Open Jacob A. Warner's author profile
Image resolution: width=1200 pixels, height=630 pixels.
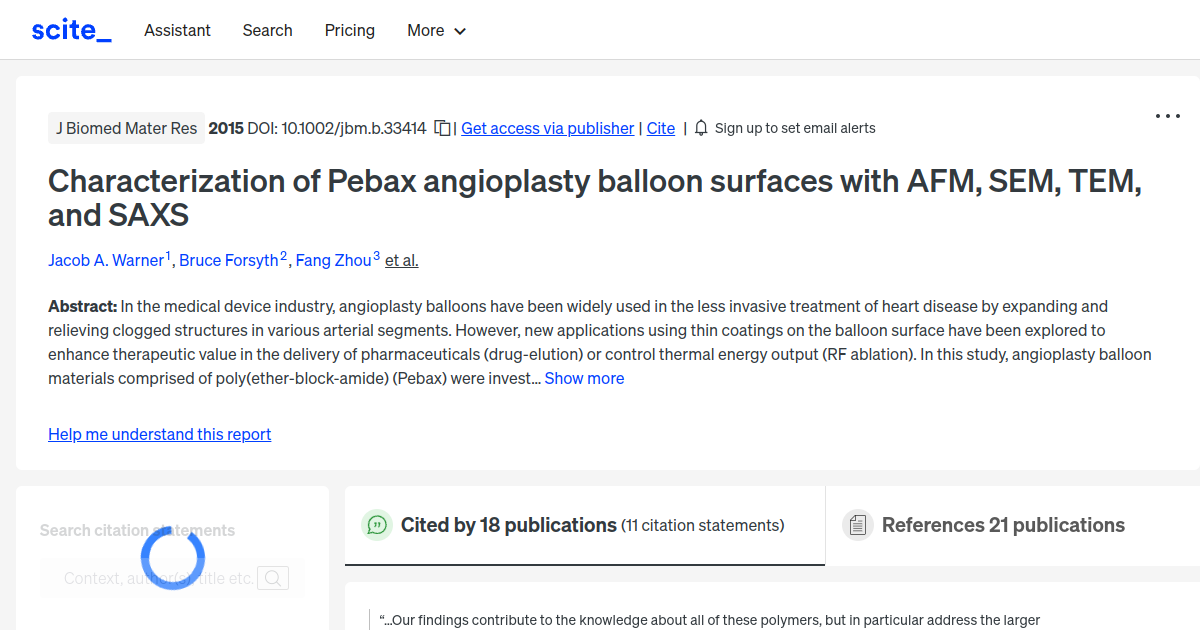[x=106, y=260]
